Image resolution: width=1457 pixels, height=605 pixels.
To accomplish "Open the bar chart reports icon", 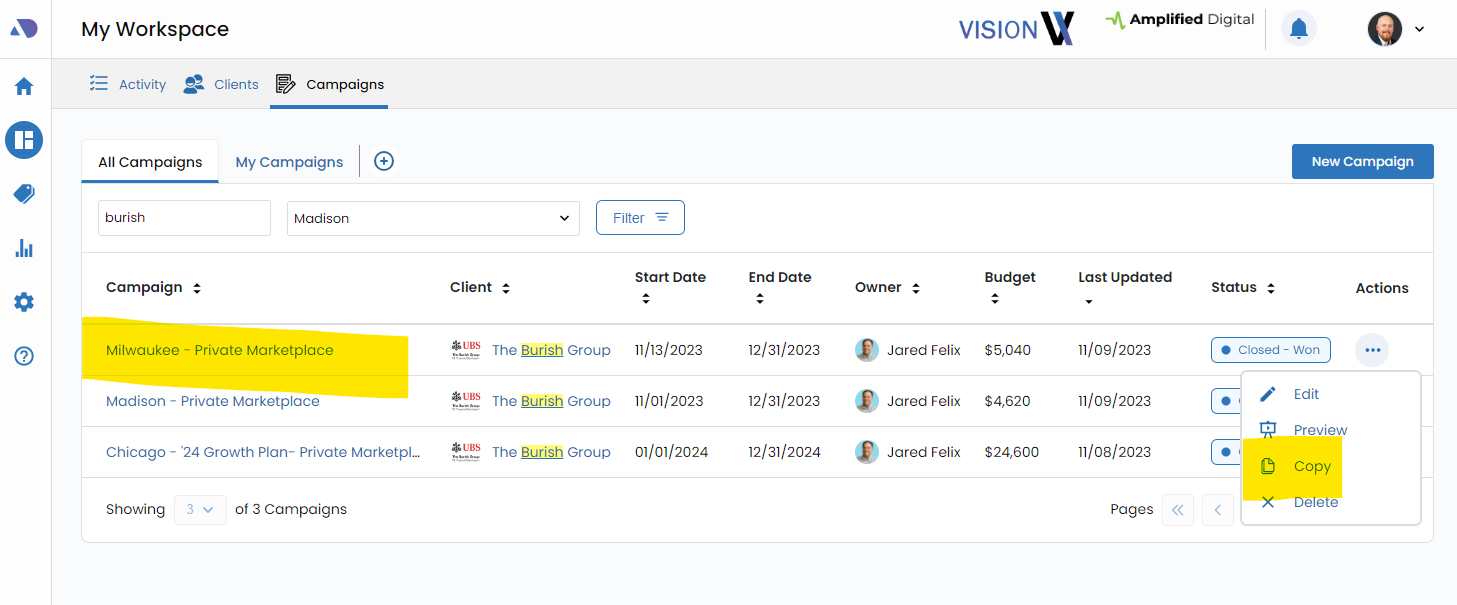I will (x=24, y=248).
